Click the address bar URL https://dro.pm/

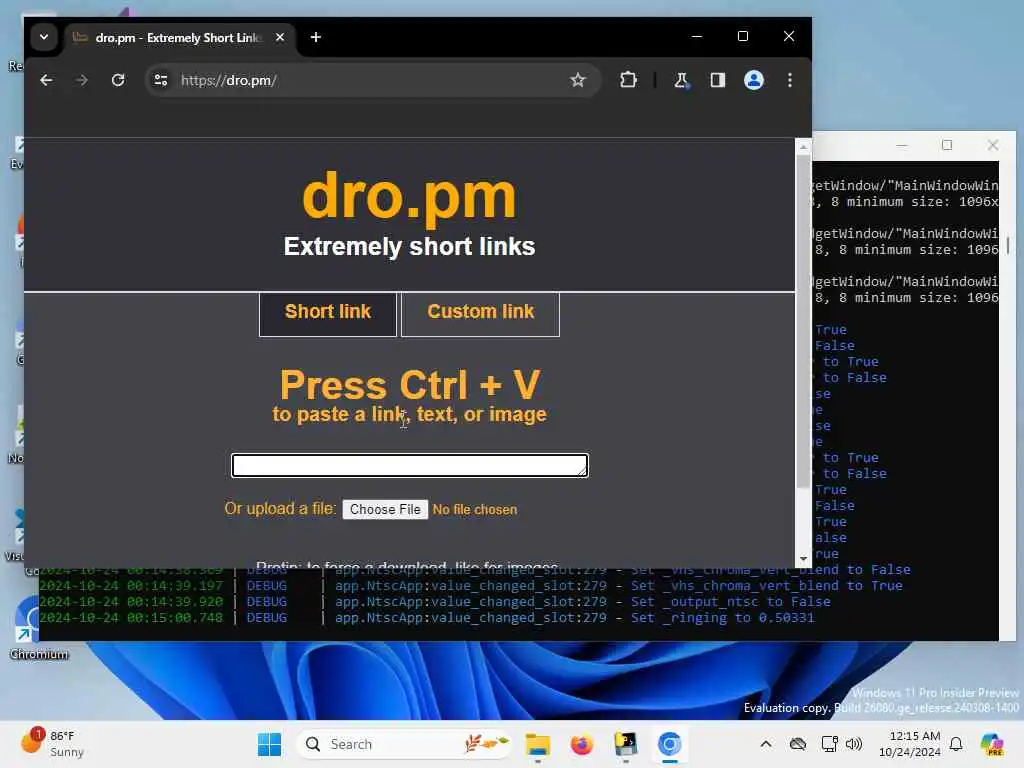pos(229,80)
